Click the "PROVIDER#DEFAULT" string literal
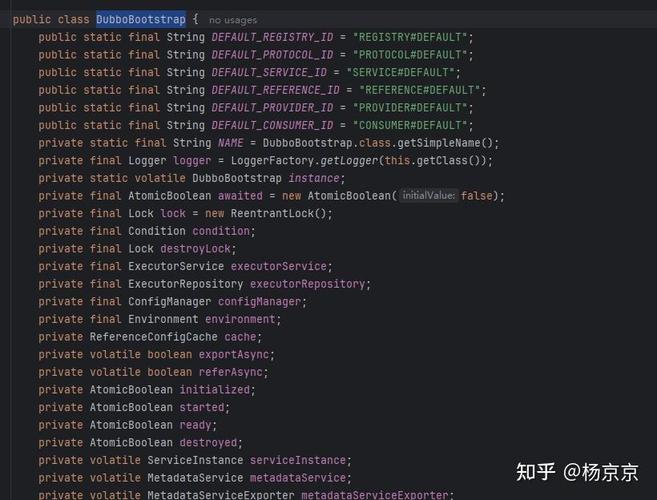 pos(410,108)
